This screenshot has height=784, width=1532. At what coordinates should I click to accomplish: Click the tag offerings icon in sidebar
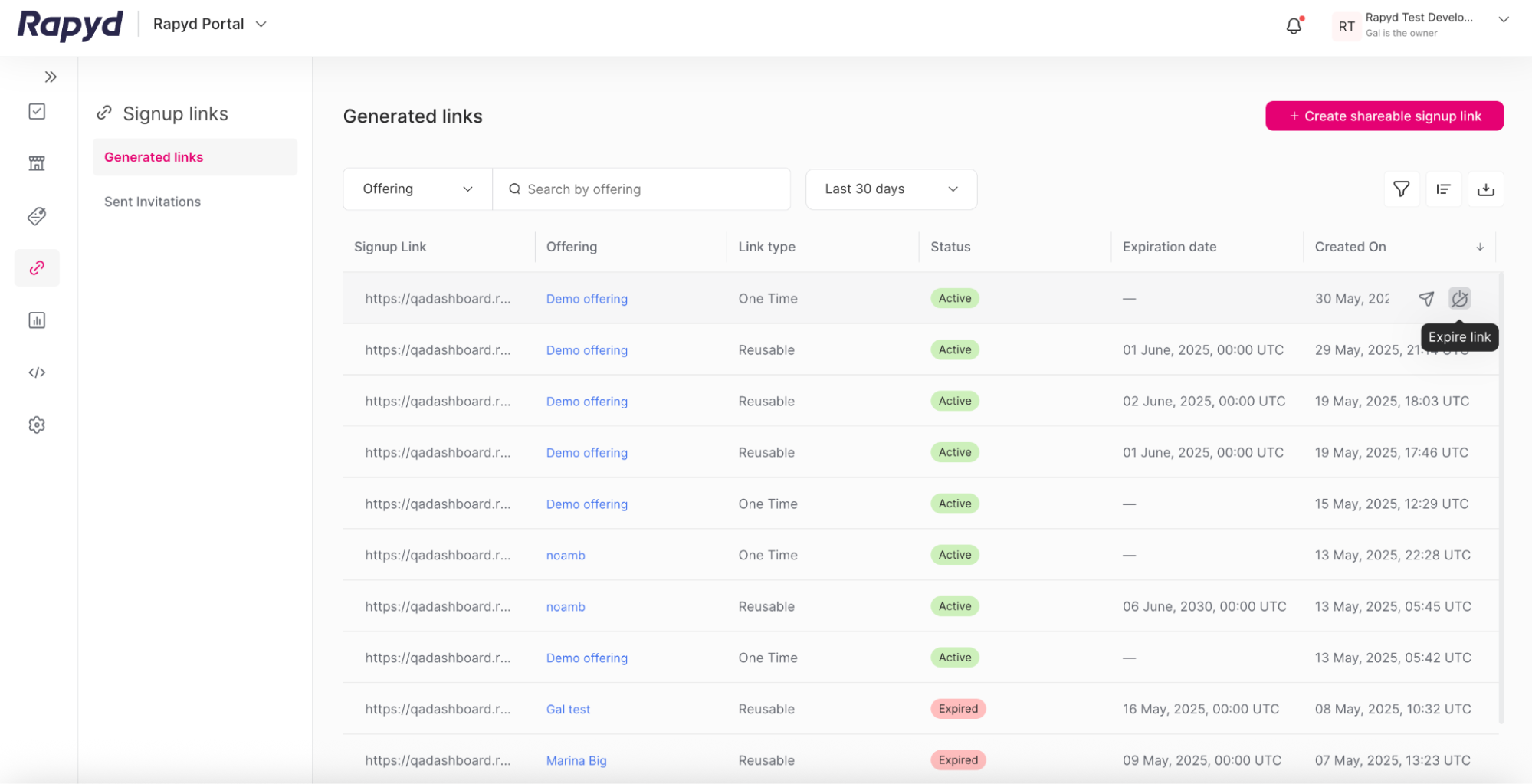tap(36, 215)
